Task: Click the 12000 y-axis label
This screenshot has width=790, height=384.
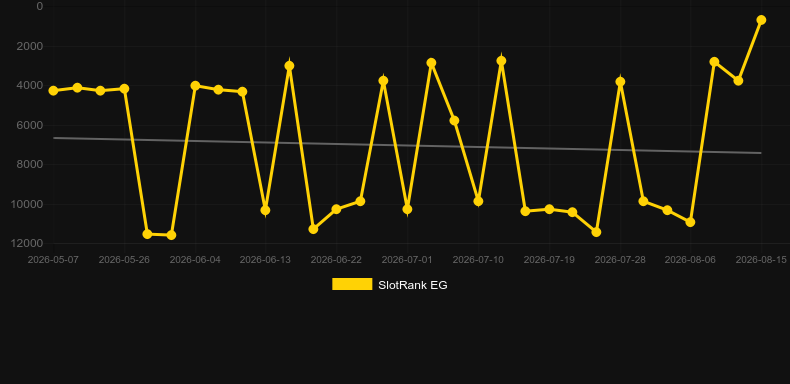Action: pyautogui.click(x=28, y=243)
